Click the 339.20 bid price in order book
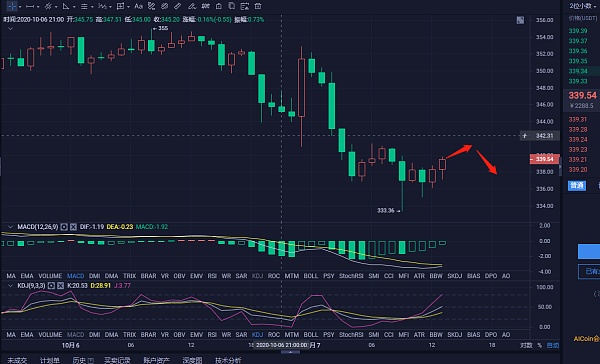 tap(578, 170)
